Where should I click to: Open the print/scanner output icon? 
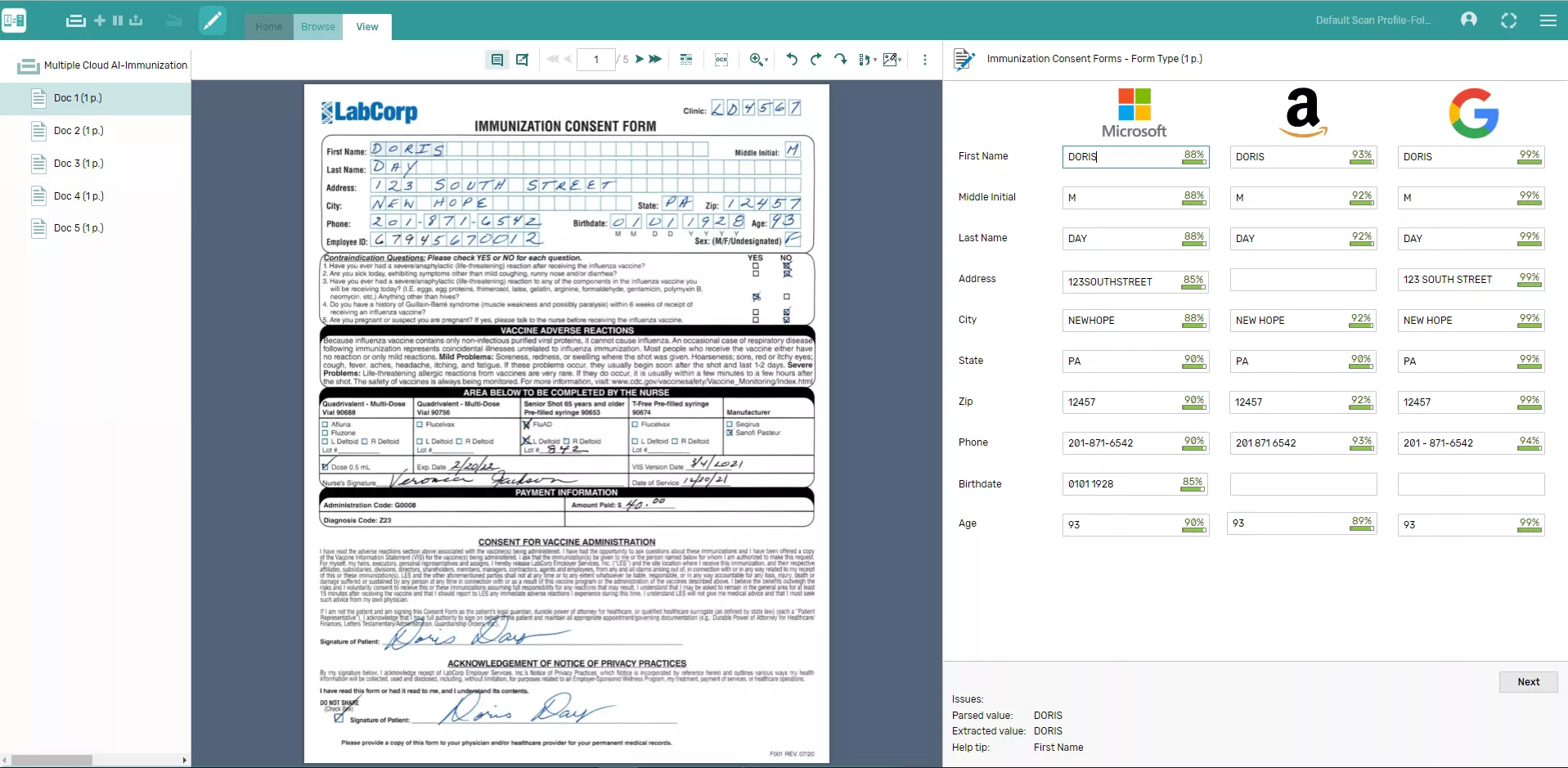pos(75,20)
